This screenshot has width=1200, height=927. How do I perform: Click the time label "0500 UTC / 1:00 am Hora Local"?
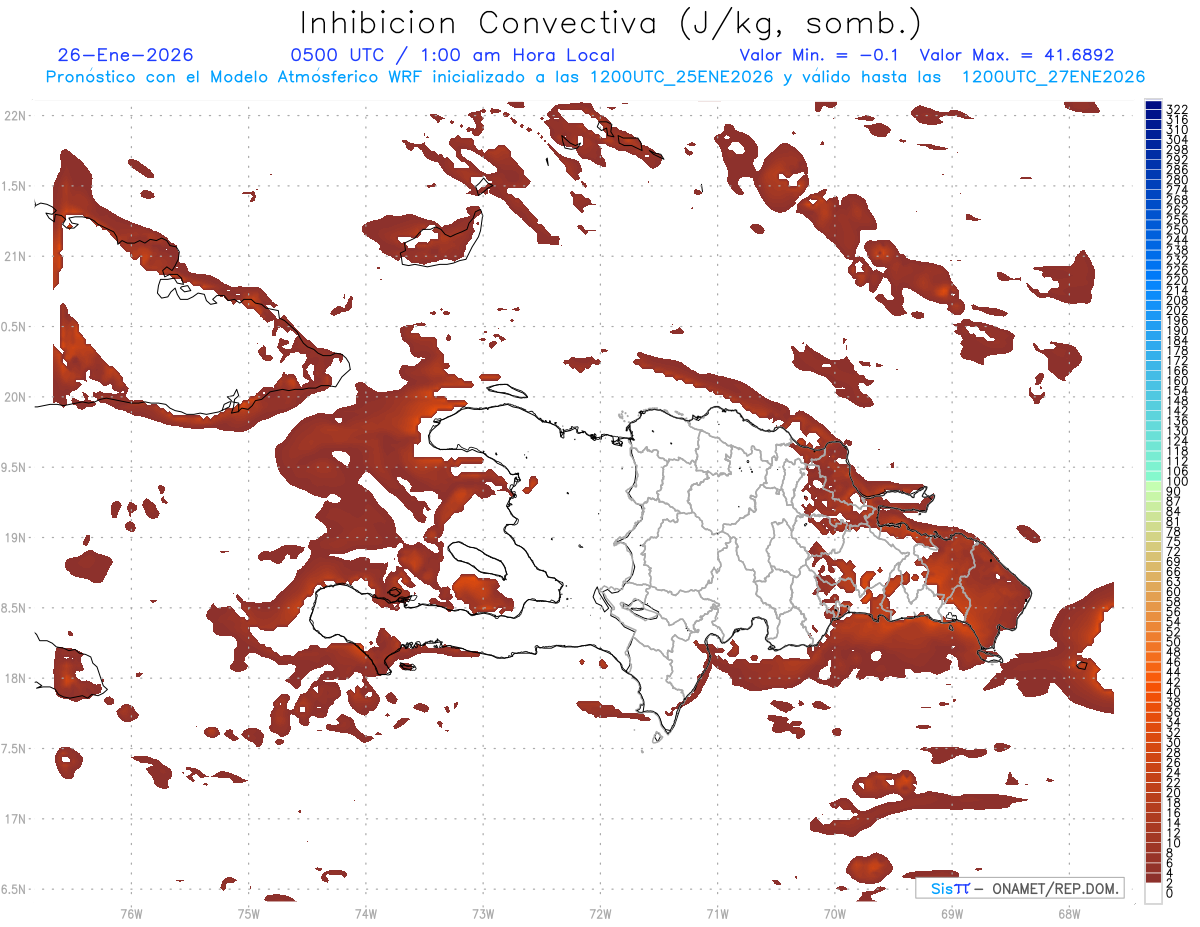[x=452, y=56]
